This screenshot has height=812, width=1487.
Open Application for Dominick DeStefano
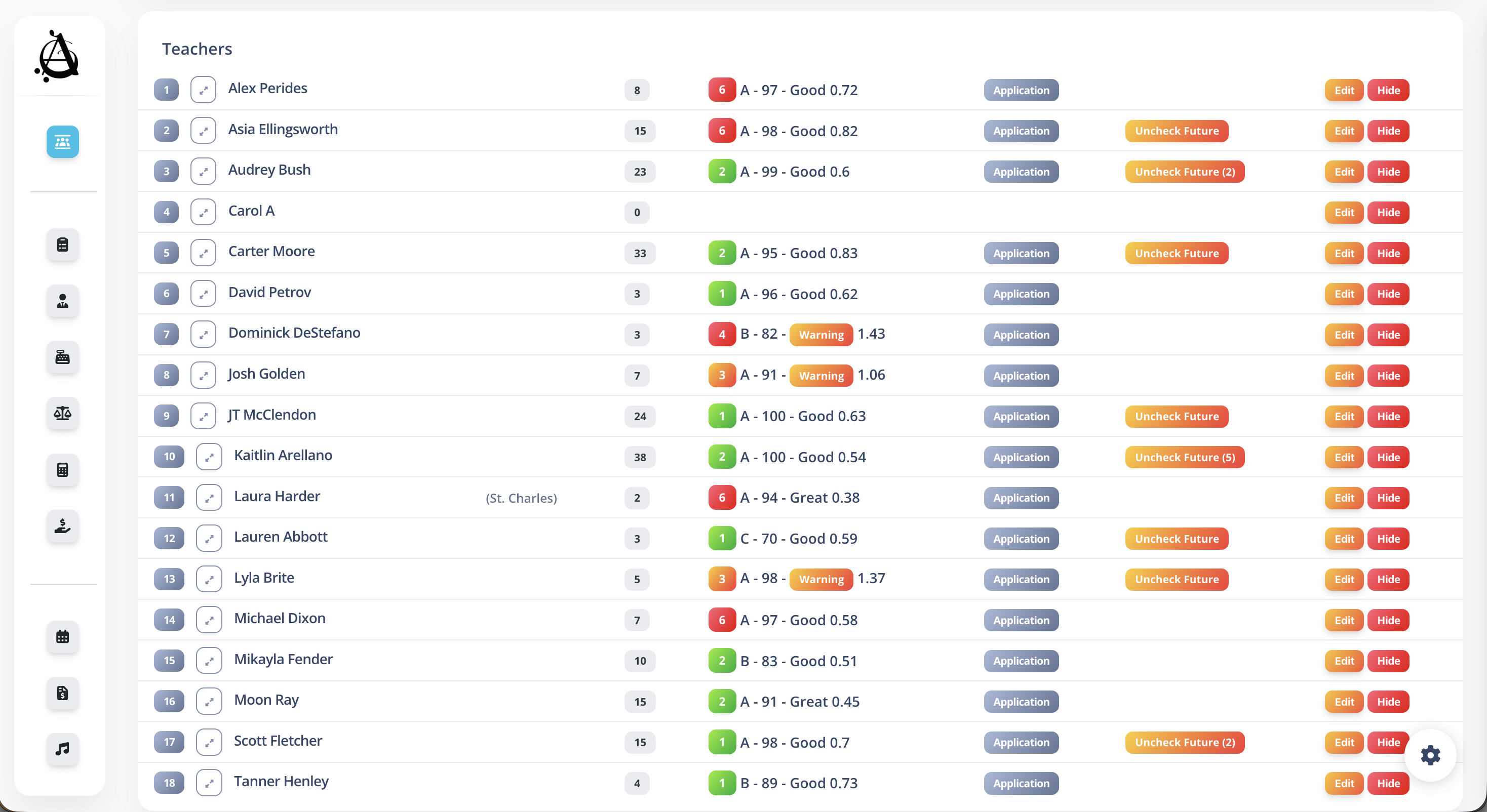coord(1021,335)
